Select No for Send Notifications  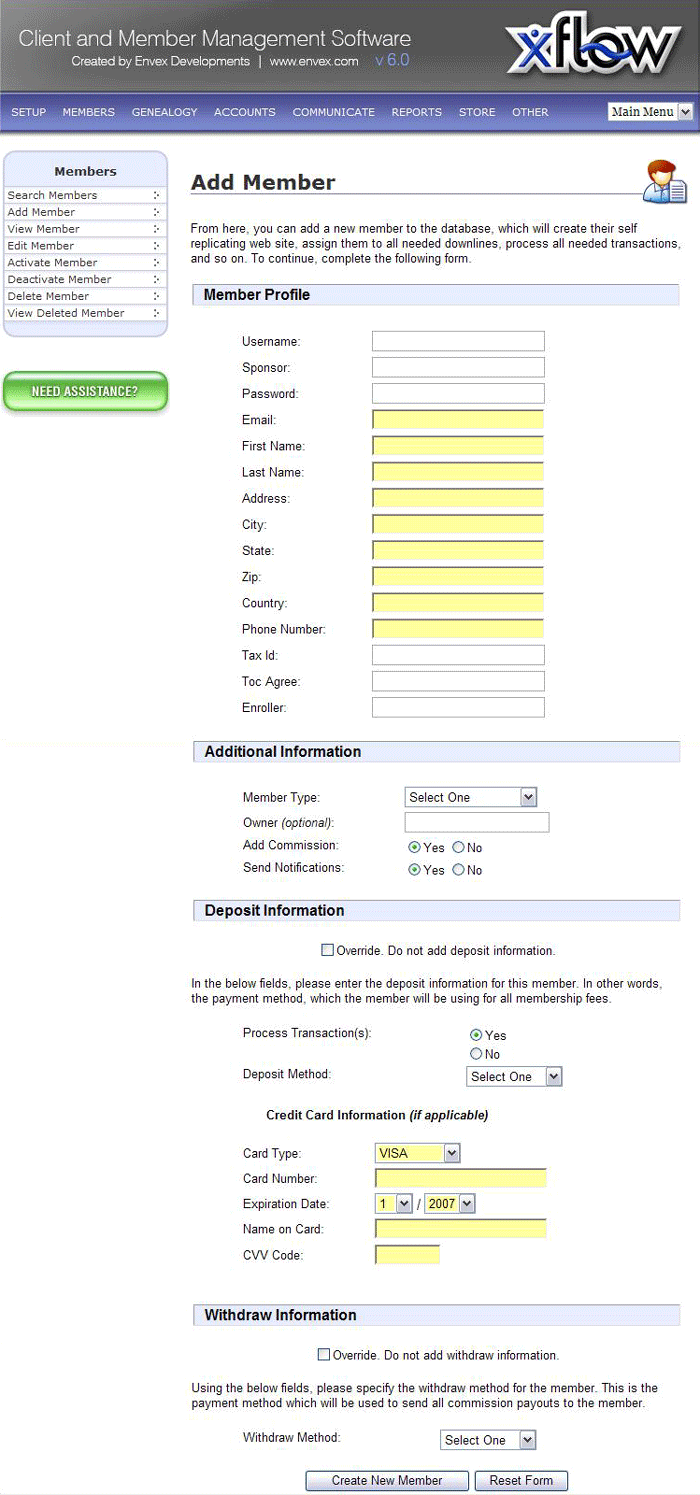coord(459,870)
